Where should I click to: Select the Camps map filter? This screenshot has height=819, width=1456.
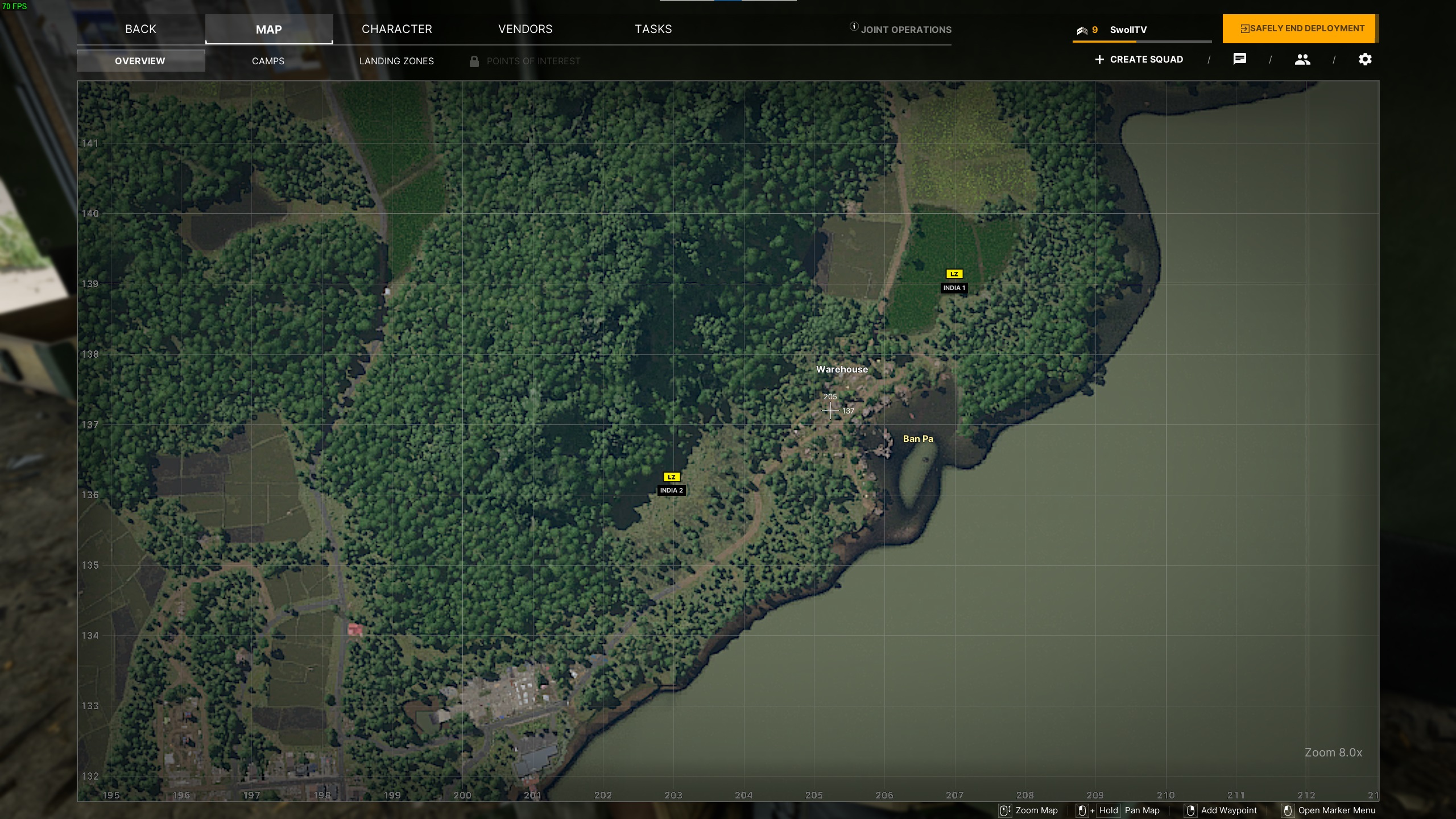tap(268, 61)
